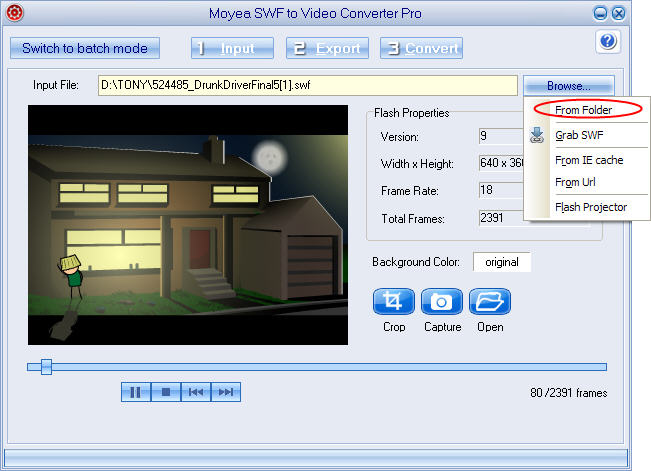Choose From Url menu entry
Screen dimensions: 651x471
click(575, 182)
